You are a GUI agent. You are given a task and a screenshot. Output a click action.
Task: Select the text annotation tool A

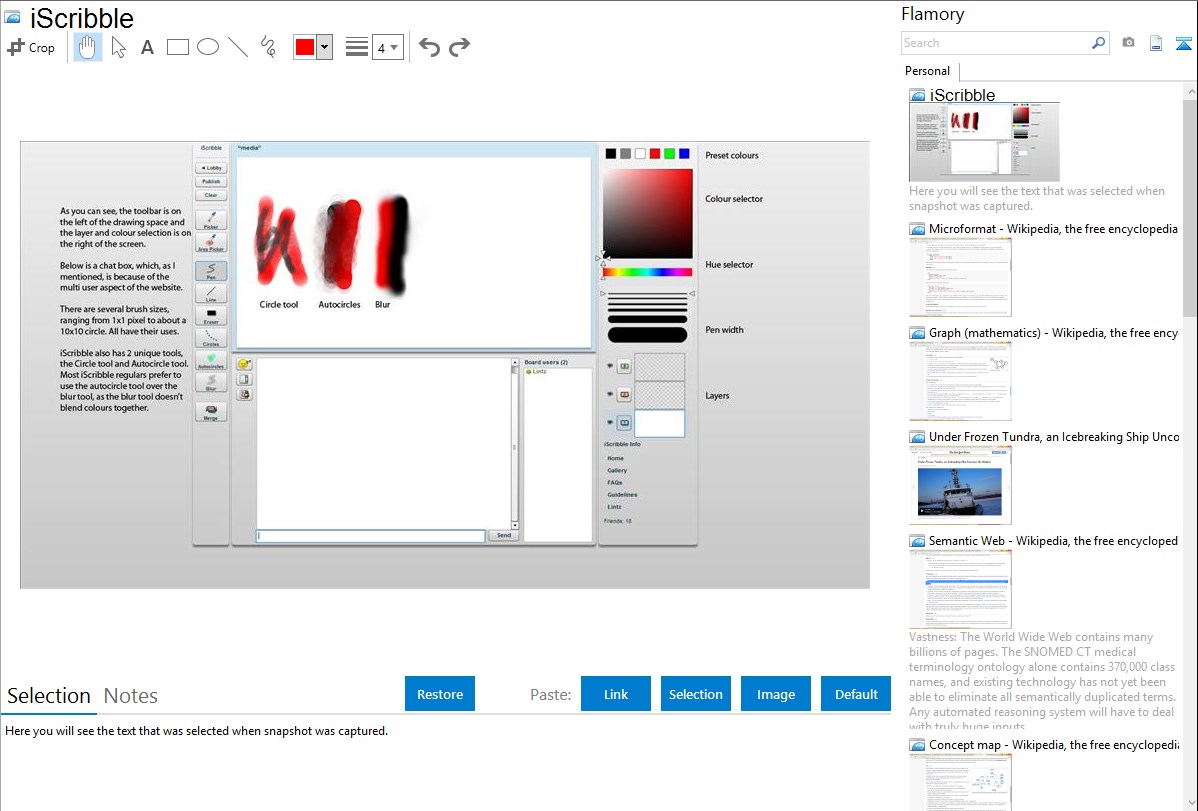point(147,47)
